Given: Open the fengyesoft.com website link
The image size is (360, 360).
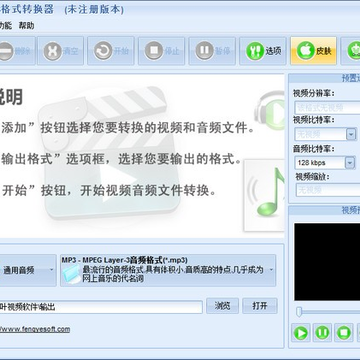Looking at the screenshot, I should coord(35,329).
